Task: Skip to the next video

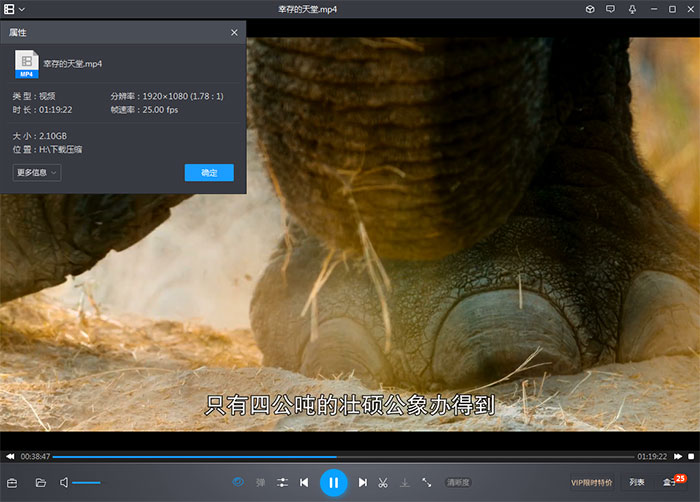Action: coord(363,483)
